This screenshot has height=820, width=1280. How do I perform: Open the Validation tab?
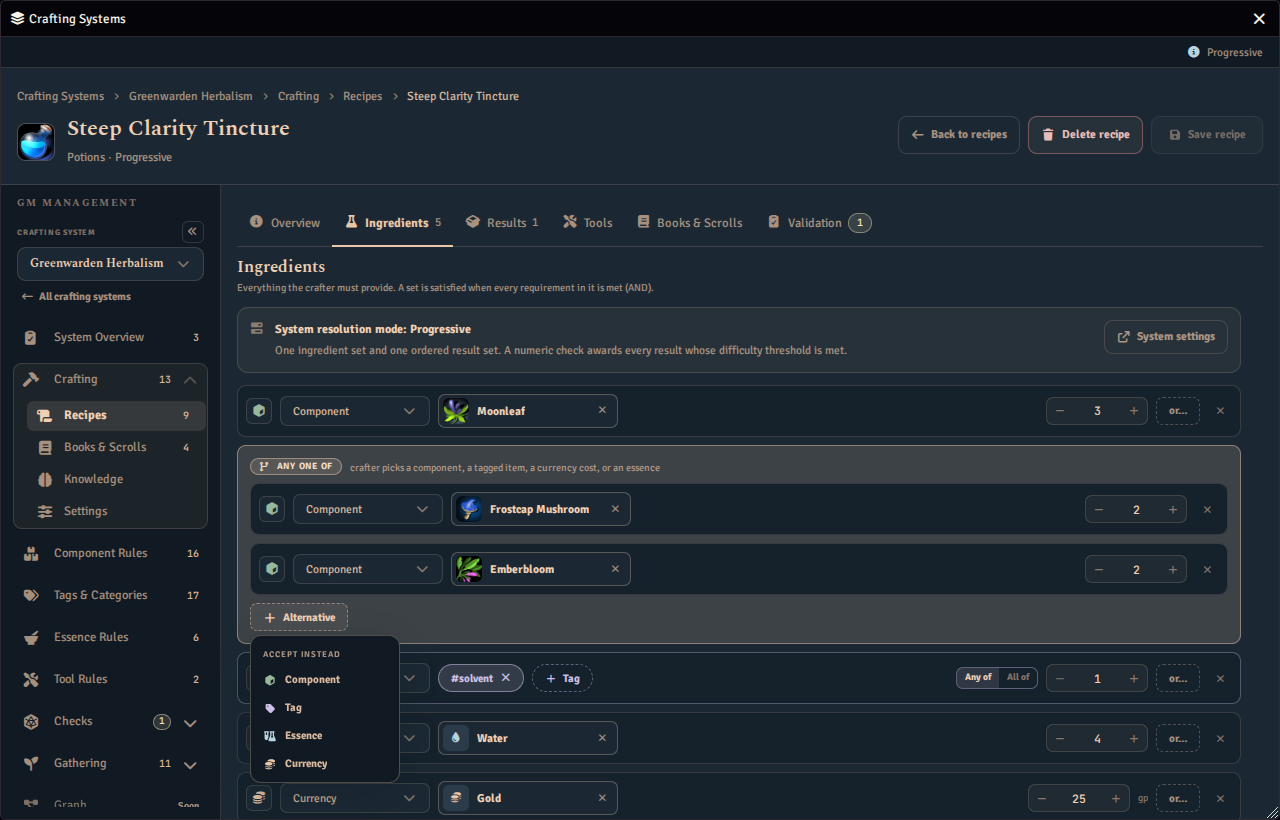819,223
